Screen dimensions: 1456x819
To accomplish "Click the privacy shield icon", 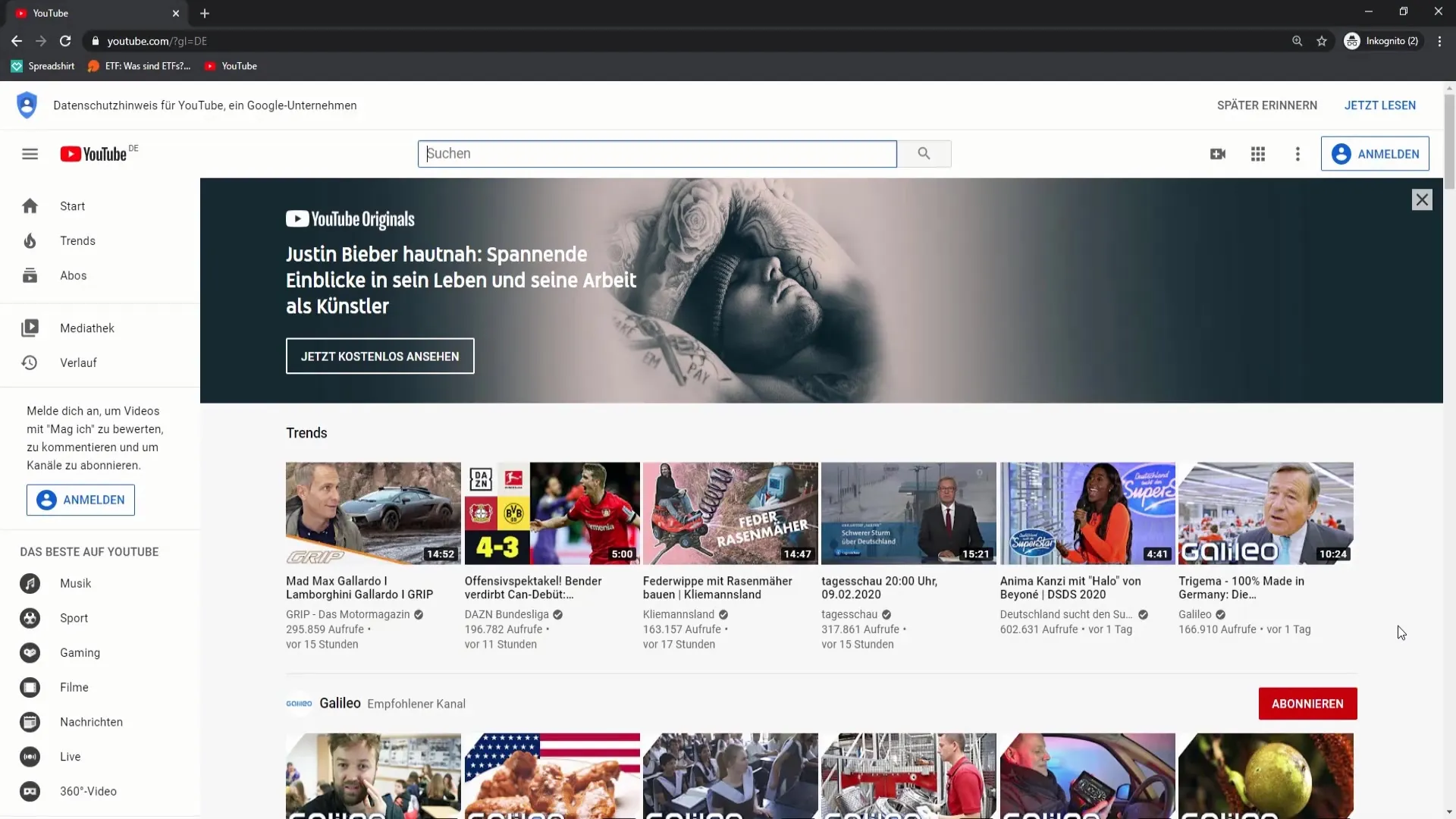I will [x=27, y=105].
